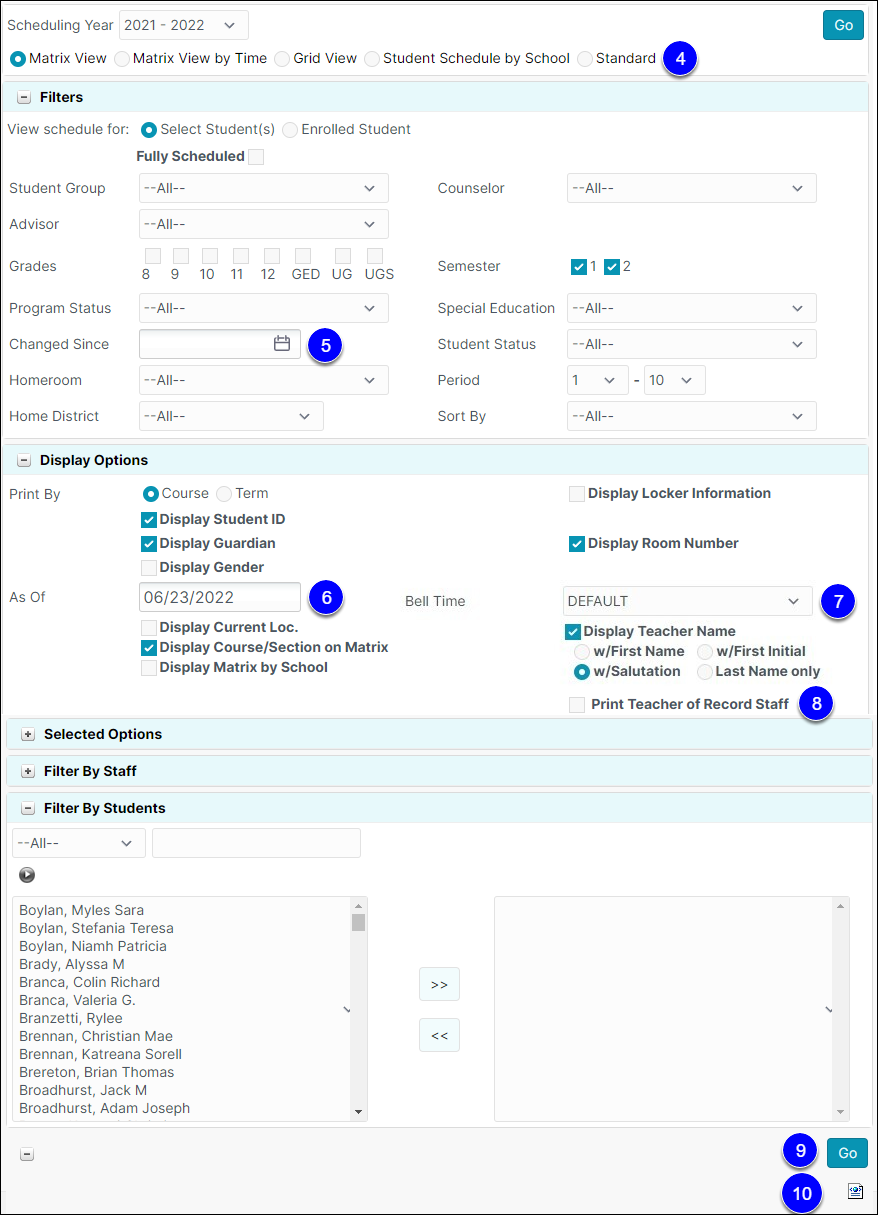Screen dimensions: 878x1215
Task: Collapse the Filters section minus icon
Action: click(x=24, y=97)
